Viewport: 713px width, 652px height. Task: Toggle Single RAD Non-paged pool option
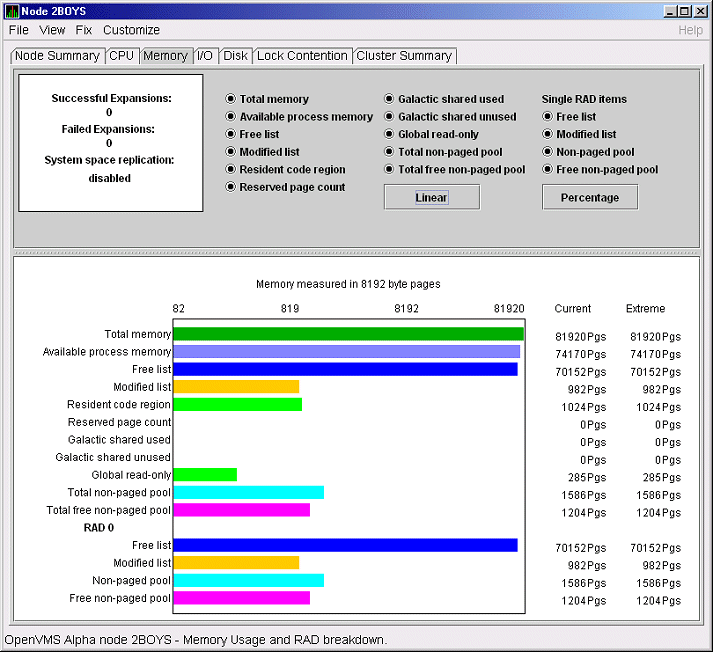pyautogui.click(x=547, y=152)
